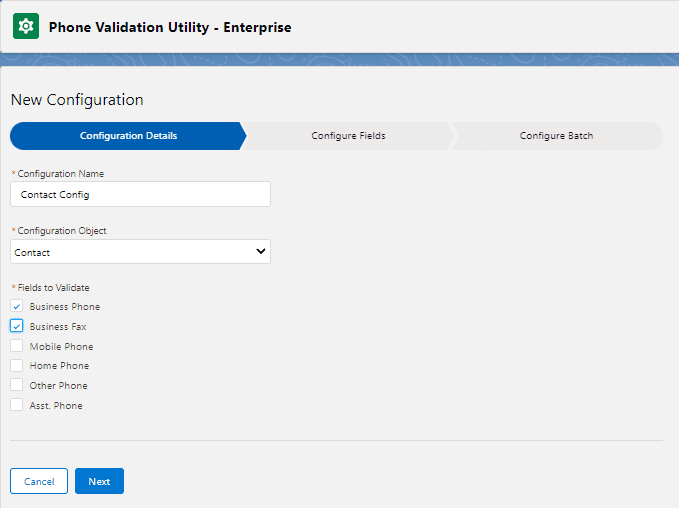Jump to the Configure Batch step
The width and height of the screenshot is (679, 508).
pos(556,136)
